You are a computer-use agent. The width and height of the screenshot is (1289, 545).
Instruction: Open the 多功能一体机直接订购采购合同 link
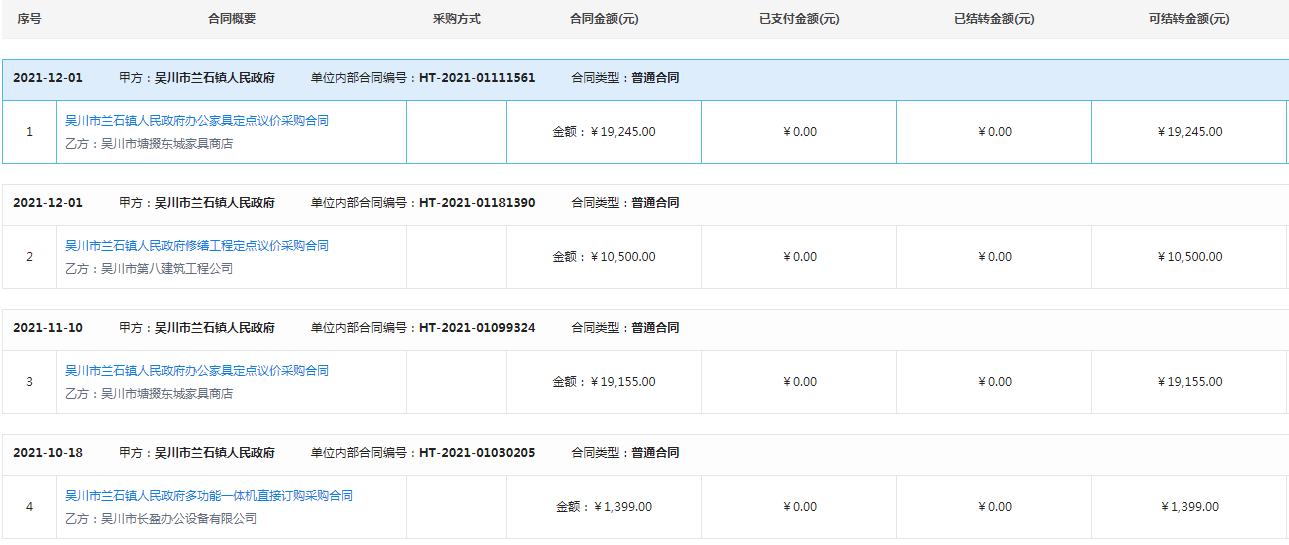click(x=209, y=496)
